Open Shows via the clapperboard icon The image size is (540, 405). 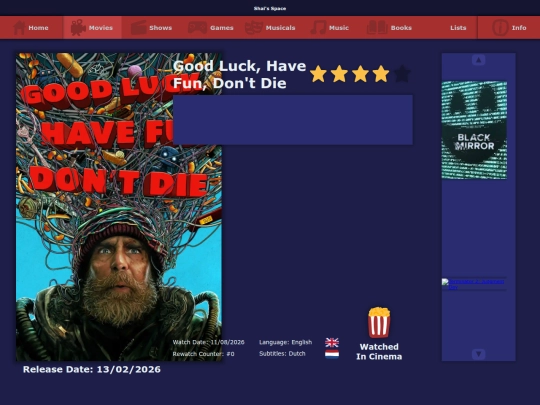138,28
